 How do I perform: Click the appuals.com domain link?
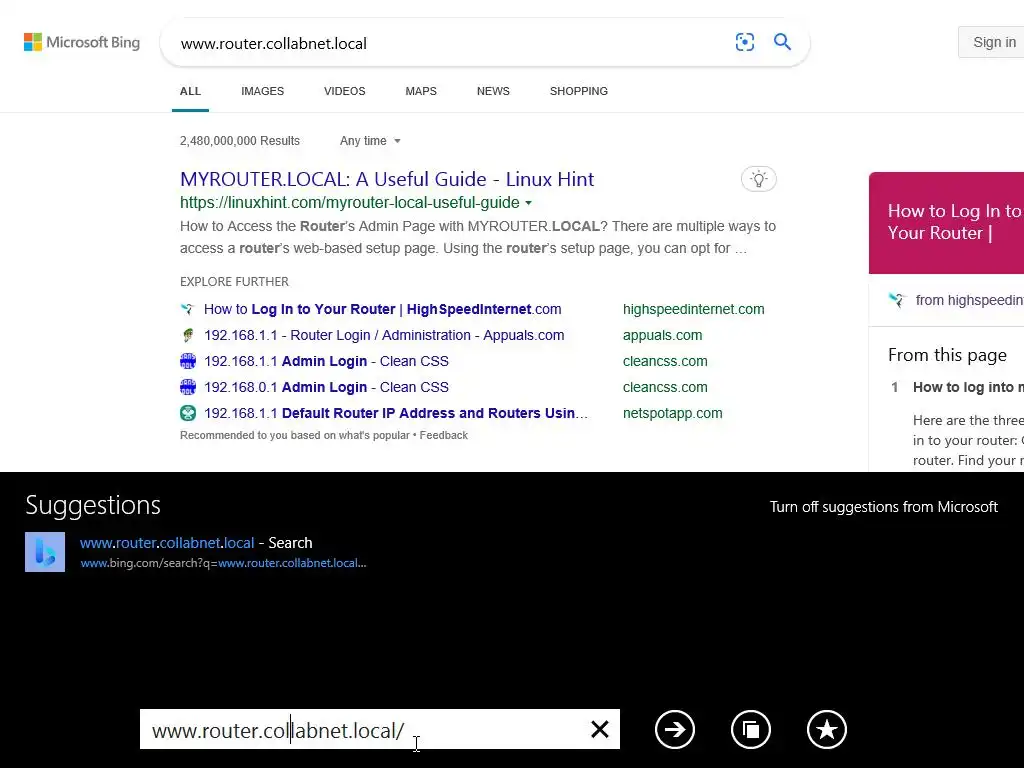pos(662,335)
